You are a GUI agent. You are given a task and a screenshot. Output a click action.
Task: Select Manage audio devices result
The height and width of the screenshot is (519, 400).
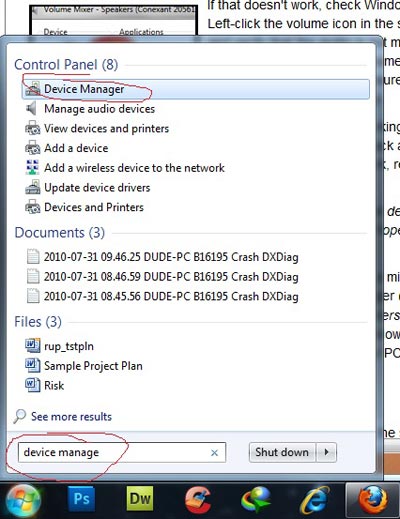pos(99,109)
